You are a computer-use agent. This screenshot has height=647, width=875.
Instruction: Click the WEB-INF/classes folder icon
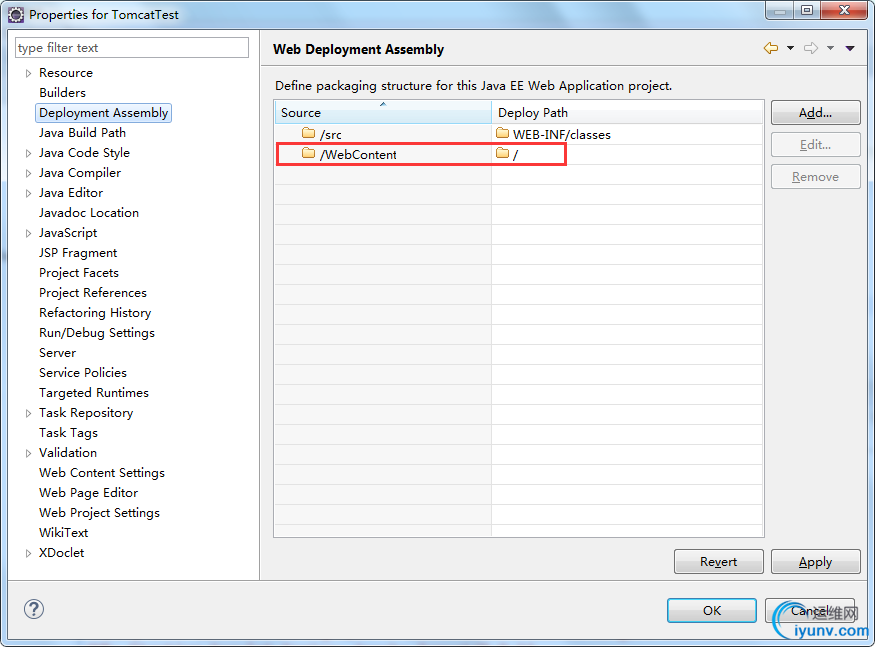[503, 133]
